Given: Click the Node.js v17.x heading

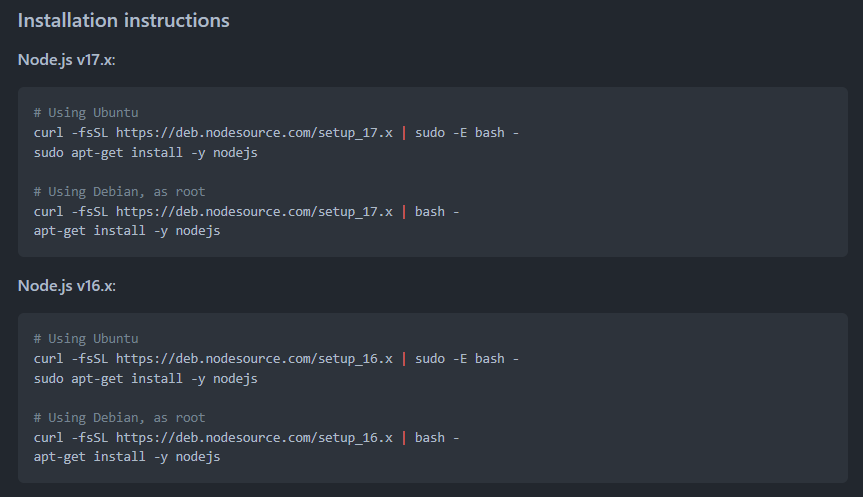Looking at the screenshot, I should click(x=67, y=59).
